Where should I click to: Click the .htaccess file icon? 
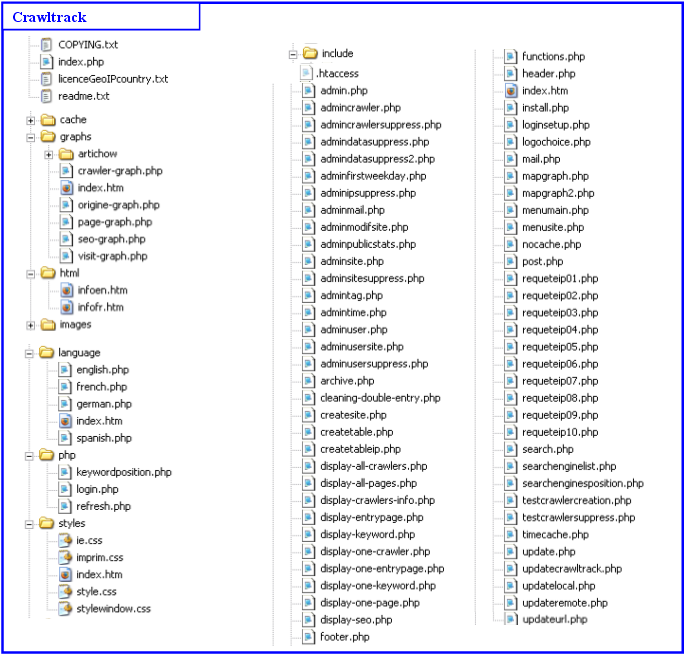307,73
